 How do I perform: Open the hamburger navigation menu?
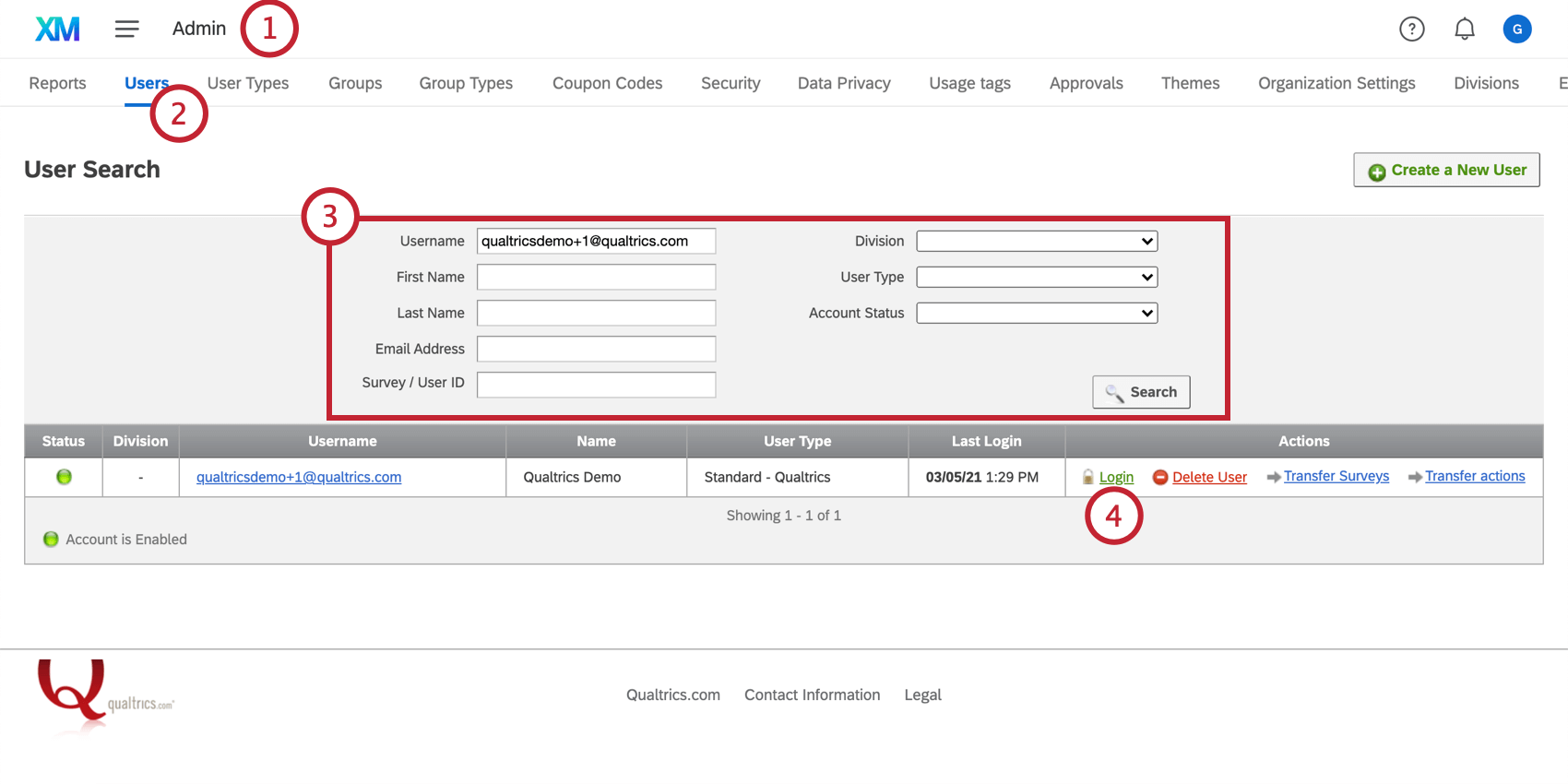click(x=126, y=29)
